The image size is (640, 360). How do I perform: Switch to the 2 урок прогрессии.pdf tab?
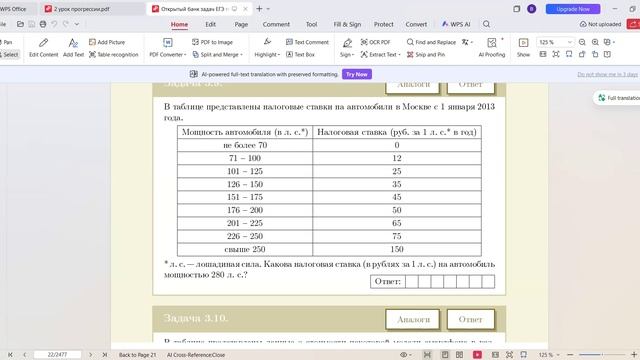coord(82,9)
